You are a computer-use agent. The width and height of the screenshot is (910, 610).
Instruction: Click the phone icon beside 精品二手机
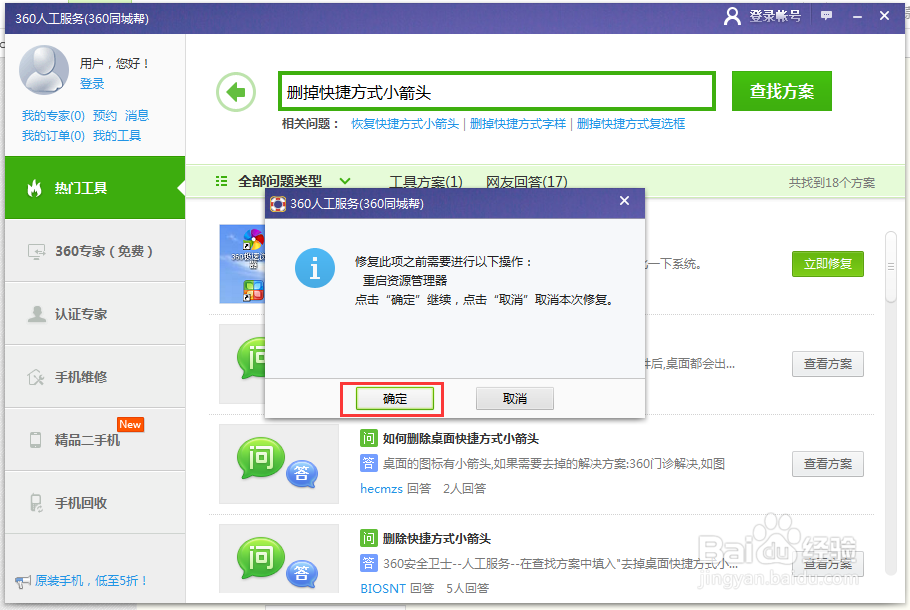point(35,440)
